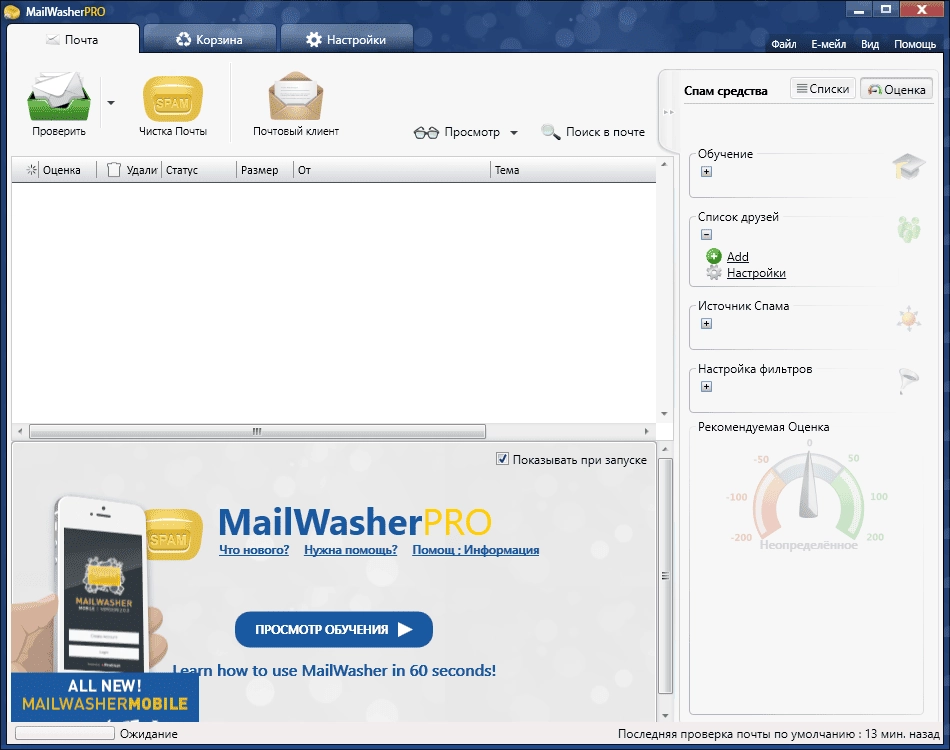The image size is (950, 750).
Task: Open the Просмотр dropdown arrow
Action: pyautogui.click(x=514, y=133)
